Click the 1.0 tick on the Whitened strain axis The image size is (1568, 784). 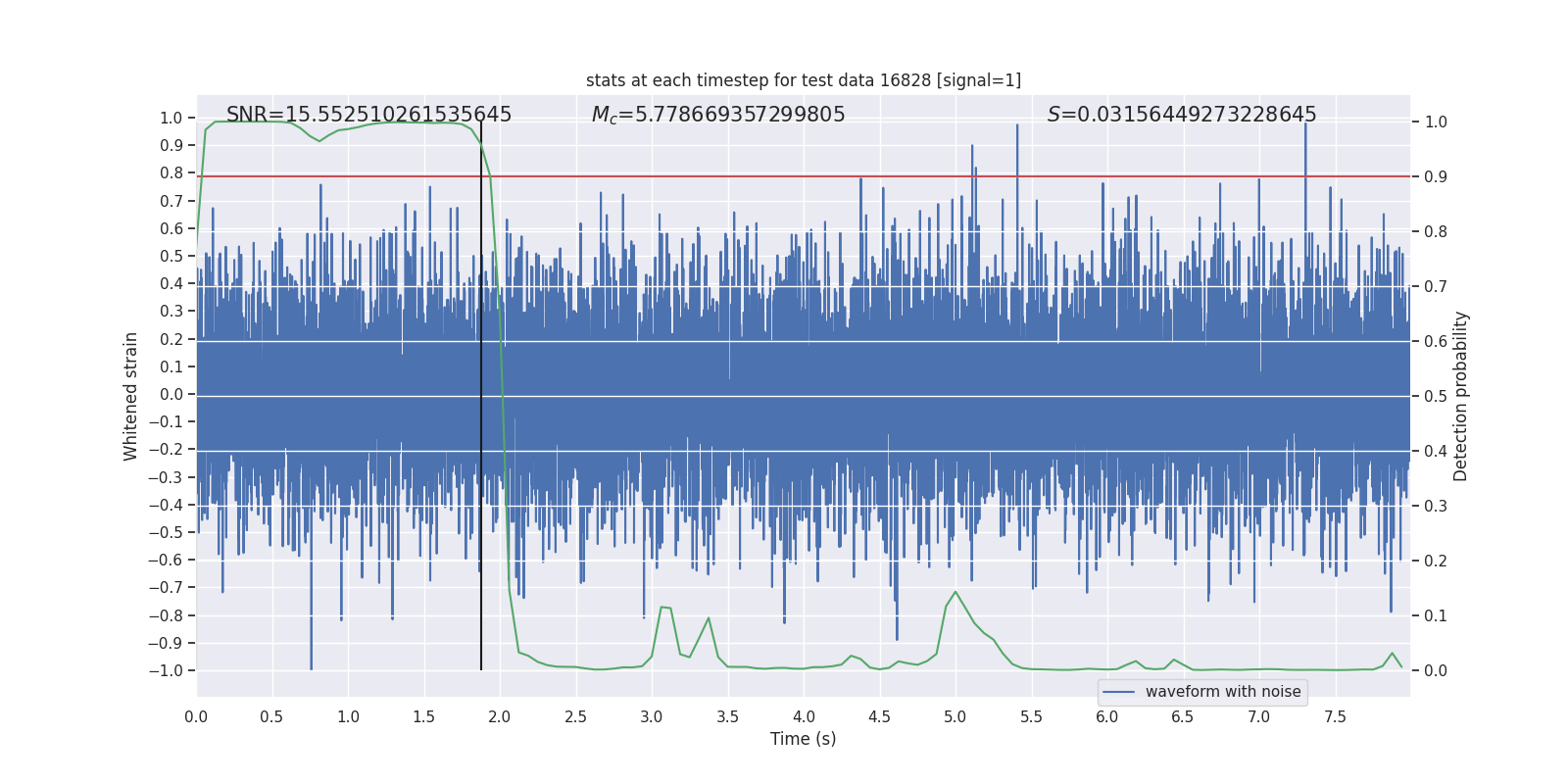pyautogui.click(x=171, y=118)
